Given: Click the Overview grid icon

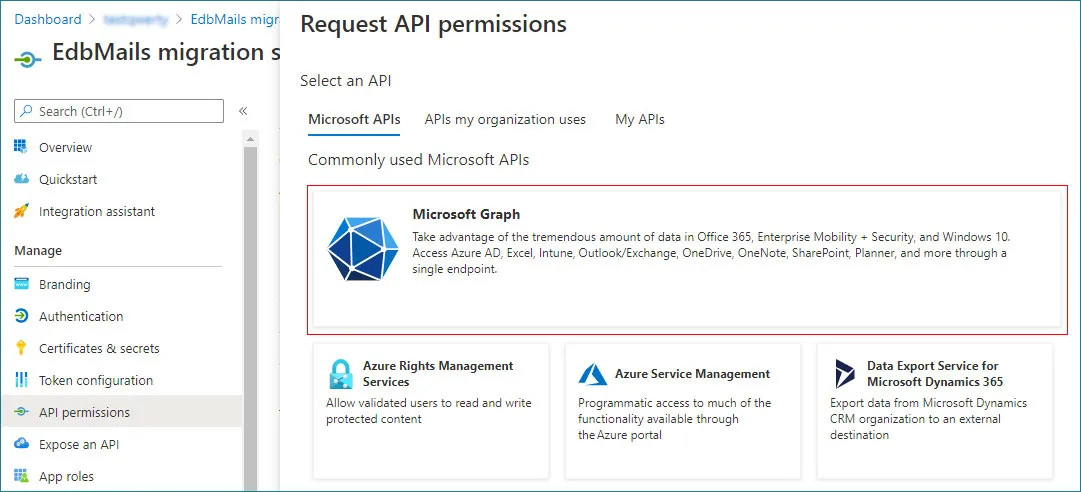Looking at the screenshot, I should [21, 147].
